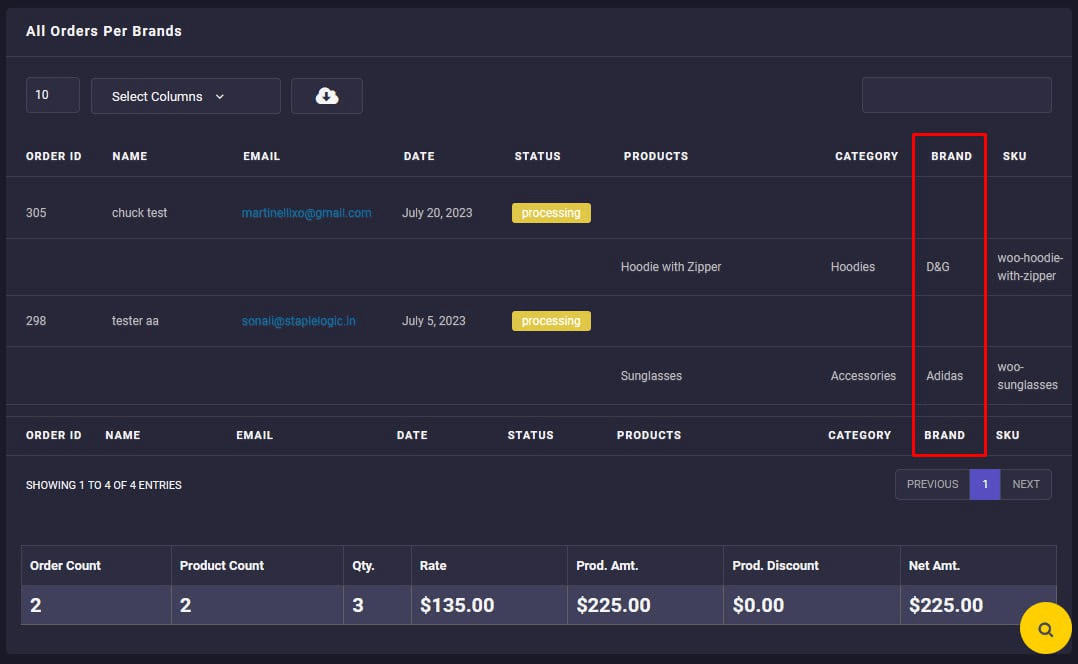This screenshot has height=664, width=1078.
Task: Open sonali@staplelogic.in email link
Action: coord(298,321)
